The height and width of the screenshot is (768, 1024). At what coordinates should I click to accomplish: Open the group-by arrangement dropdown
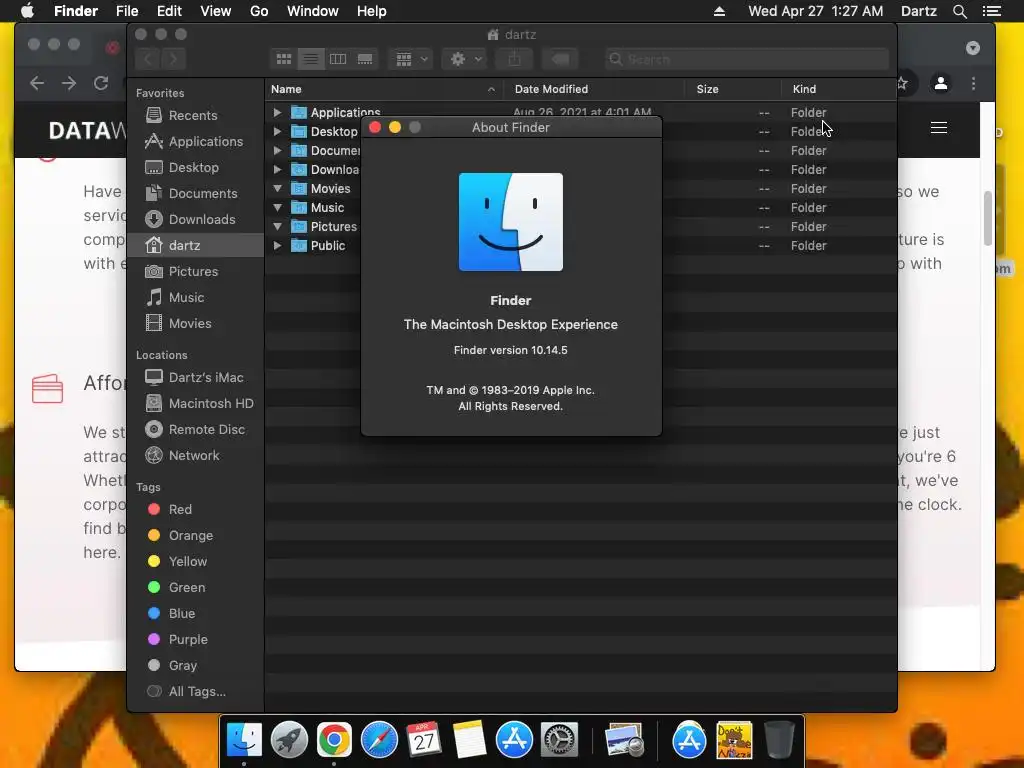tap(411, 59)
